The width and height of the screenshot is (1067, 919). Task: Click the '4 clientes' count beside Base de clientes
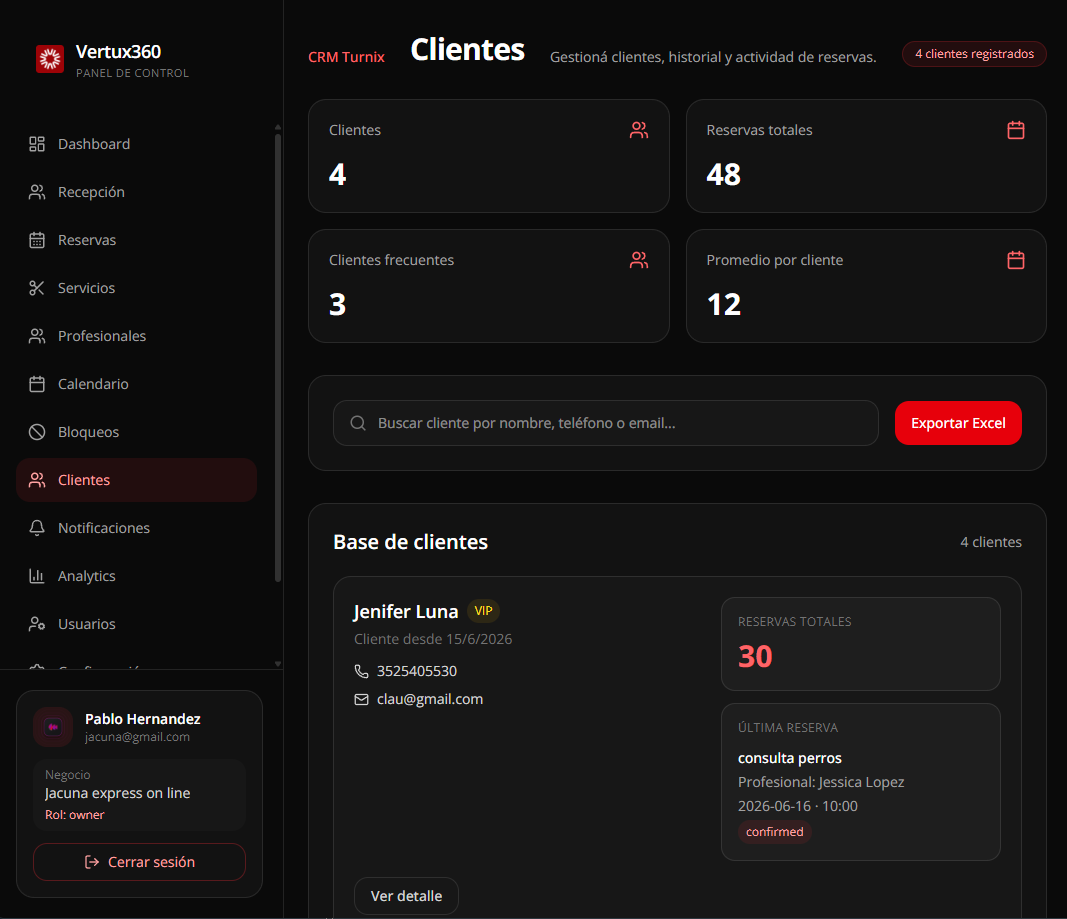click(x=991, y=542)
